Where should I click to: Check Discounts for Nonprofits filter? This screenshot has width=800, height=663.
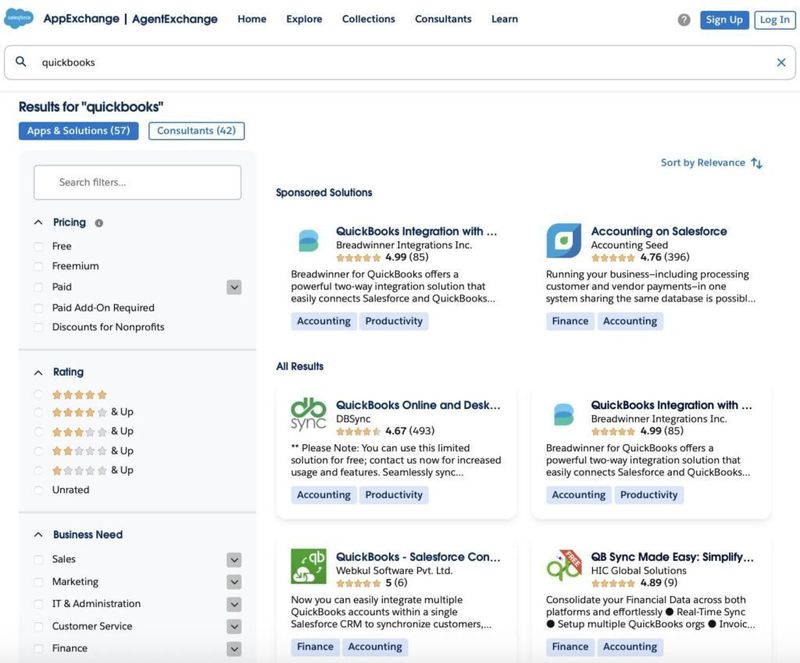pos(38,327)
